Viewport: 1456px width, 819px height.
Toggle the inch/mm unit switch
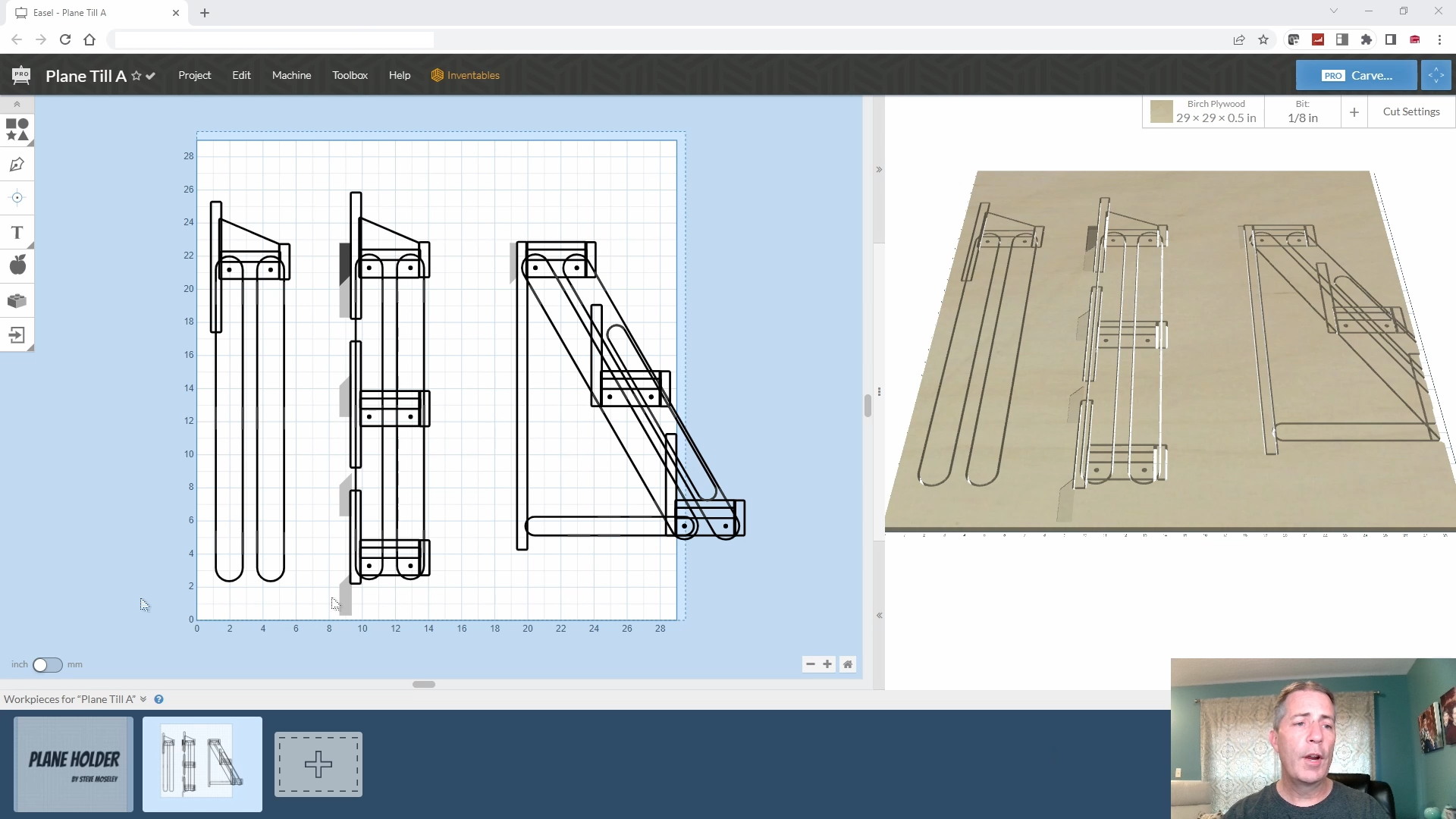click(47, 665)
